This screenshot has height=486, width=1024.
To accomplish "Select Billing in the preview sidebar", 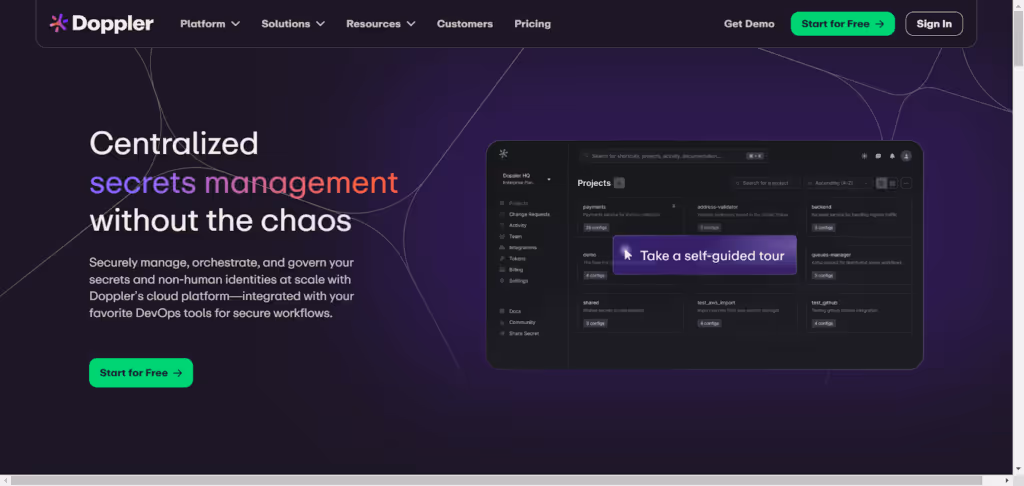I will tap(511, 270).
